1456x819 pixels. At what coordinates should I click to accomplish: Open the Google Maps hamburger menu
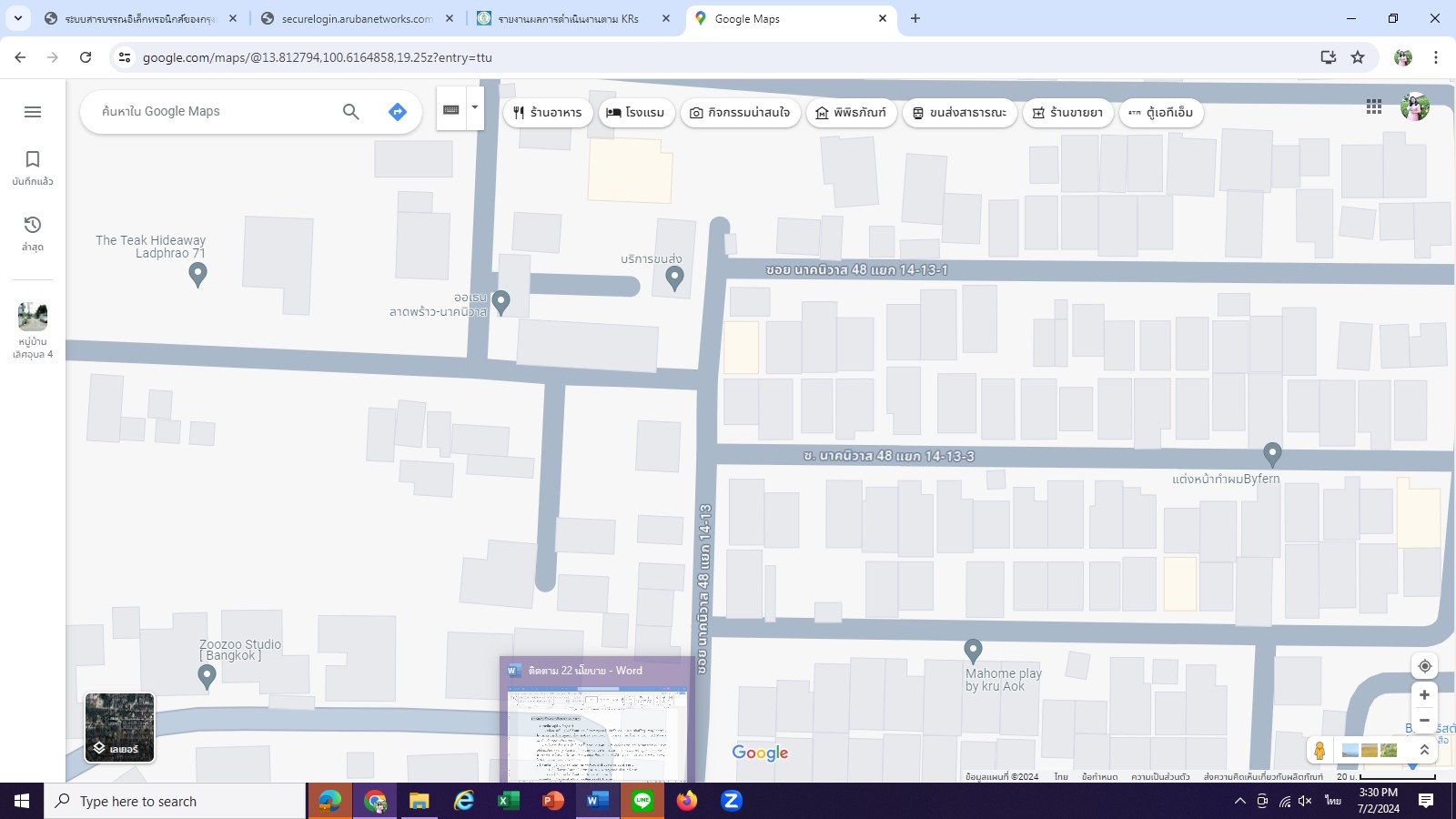[x=33, y=112]
